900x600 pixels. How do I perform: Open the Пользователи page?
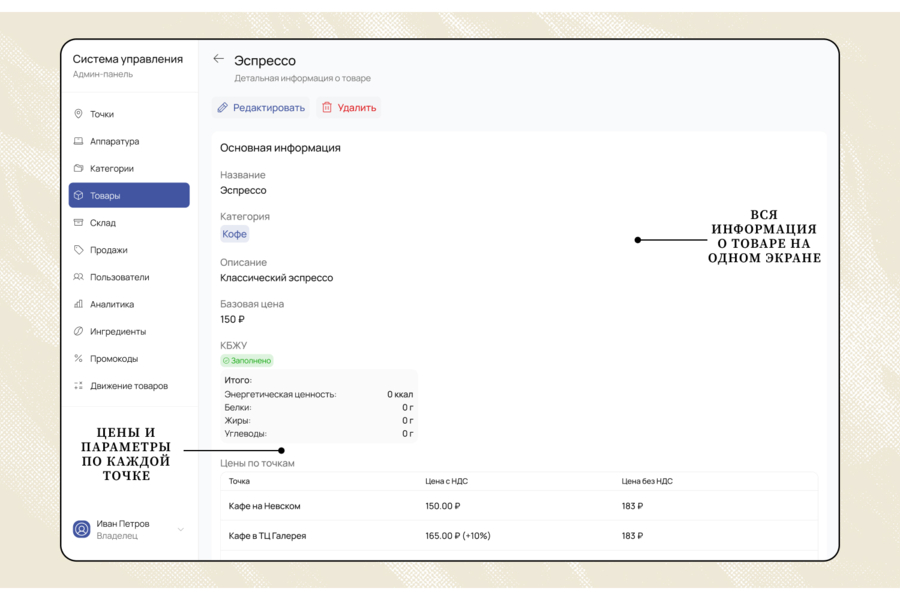coord(129,277)
